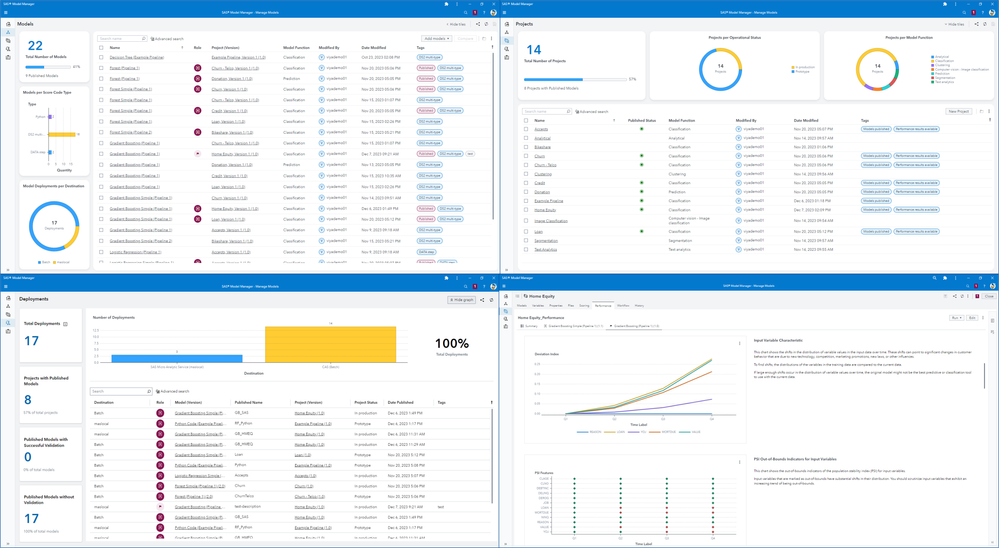Screen dimensions: 999x548
Task: Click the In production legend swatch
Action: [x=792, y=66]
